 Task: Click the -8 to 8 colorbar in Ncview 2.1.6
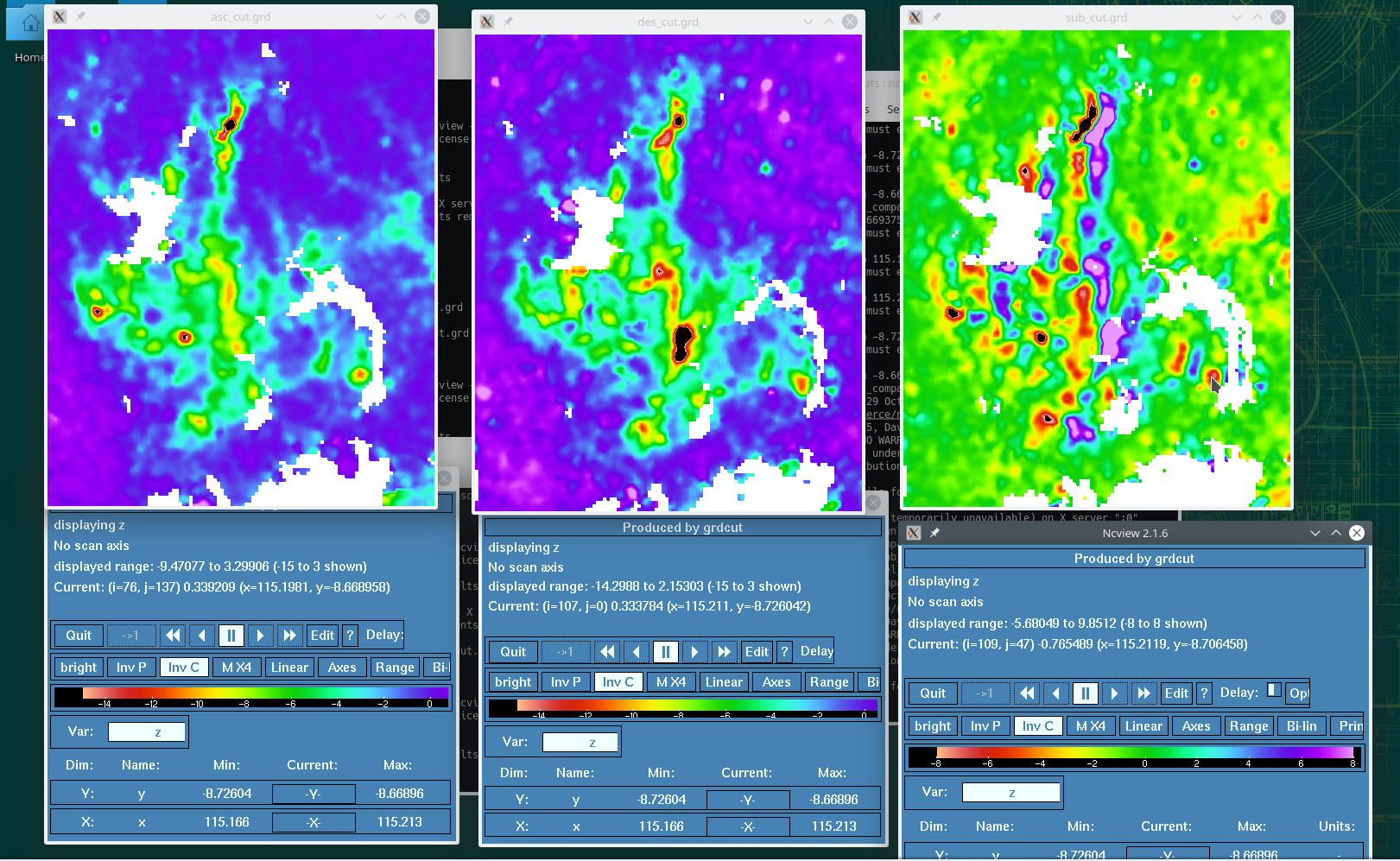coord(1134,757)
